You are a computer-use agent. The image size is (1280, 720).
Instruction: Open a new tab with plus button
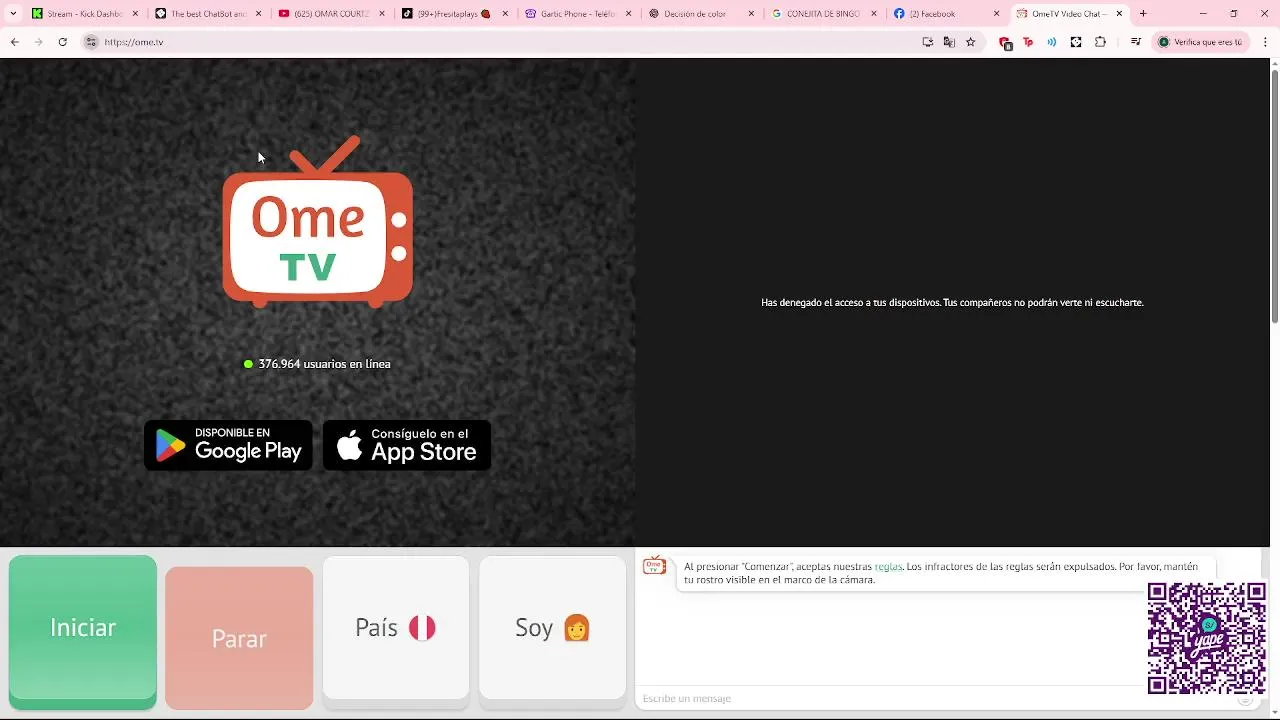pos(1143,14)
